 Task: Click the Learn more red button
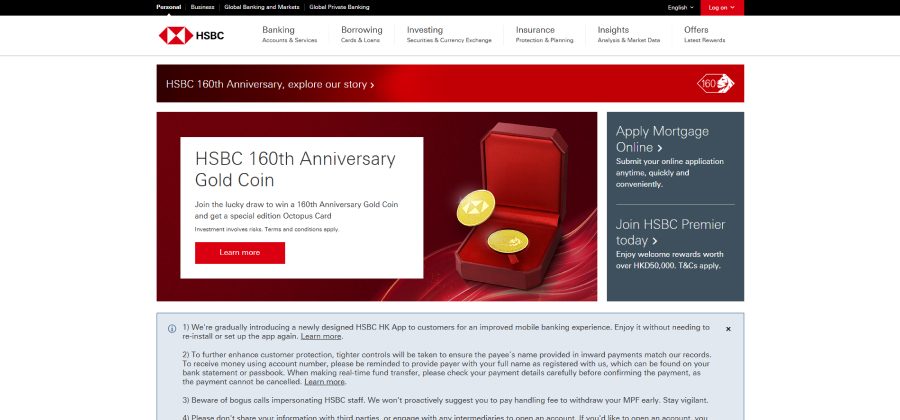(240, 252)
